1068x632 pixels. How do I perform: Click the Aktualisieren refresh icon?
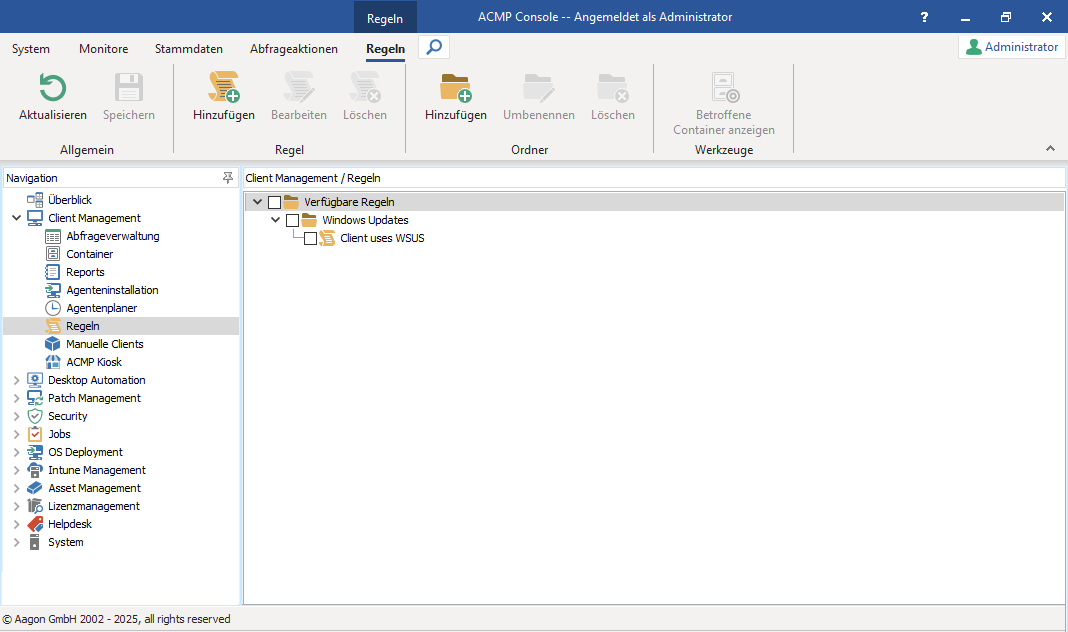[x=52, y=89]
